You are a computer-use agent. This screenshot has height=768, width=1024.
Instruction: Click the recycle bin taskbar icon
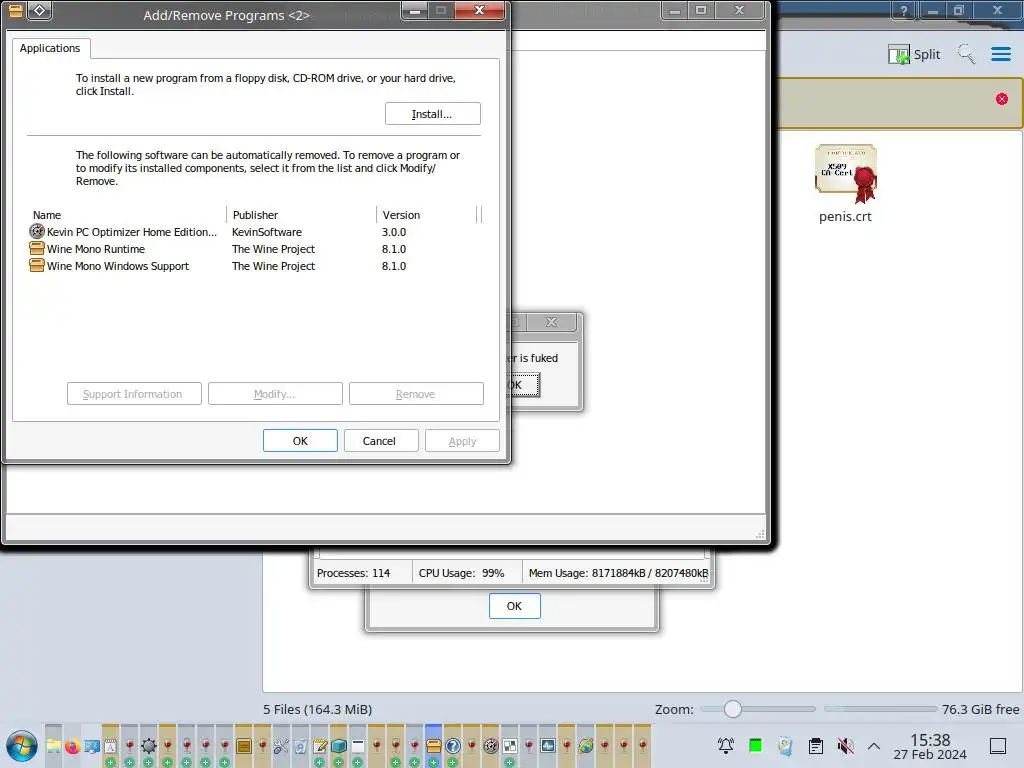(x=300, y=746)
